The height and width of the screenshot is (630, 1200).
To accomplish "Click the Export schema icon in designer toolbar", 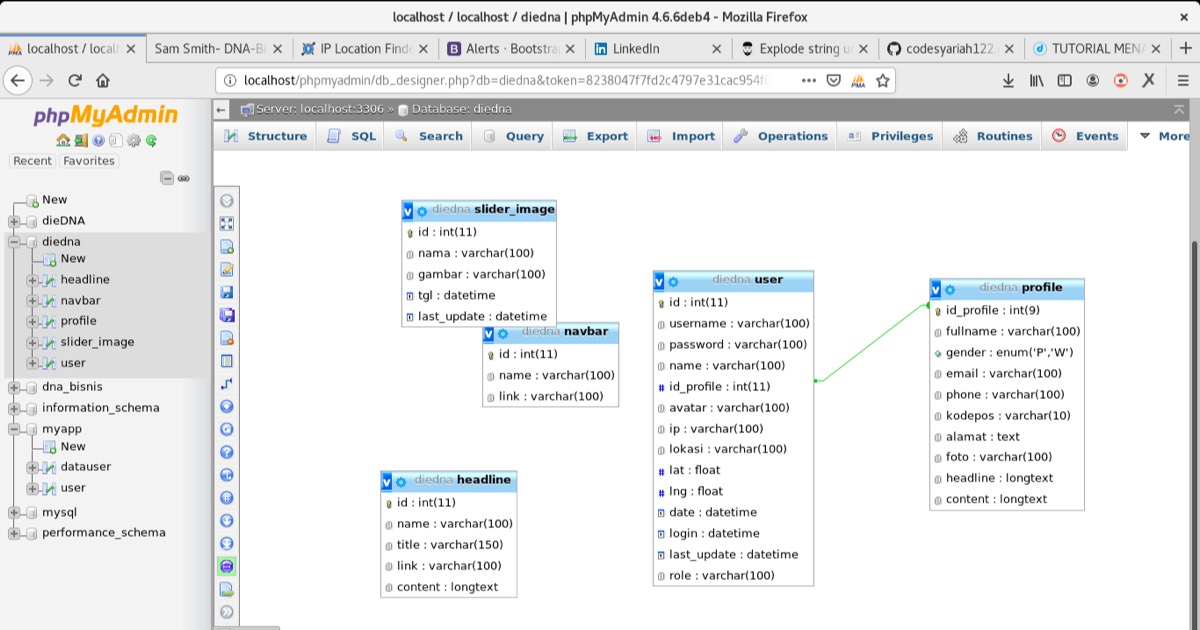I will pyautogui.click(x=227, y=589).
